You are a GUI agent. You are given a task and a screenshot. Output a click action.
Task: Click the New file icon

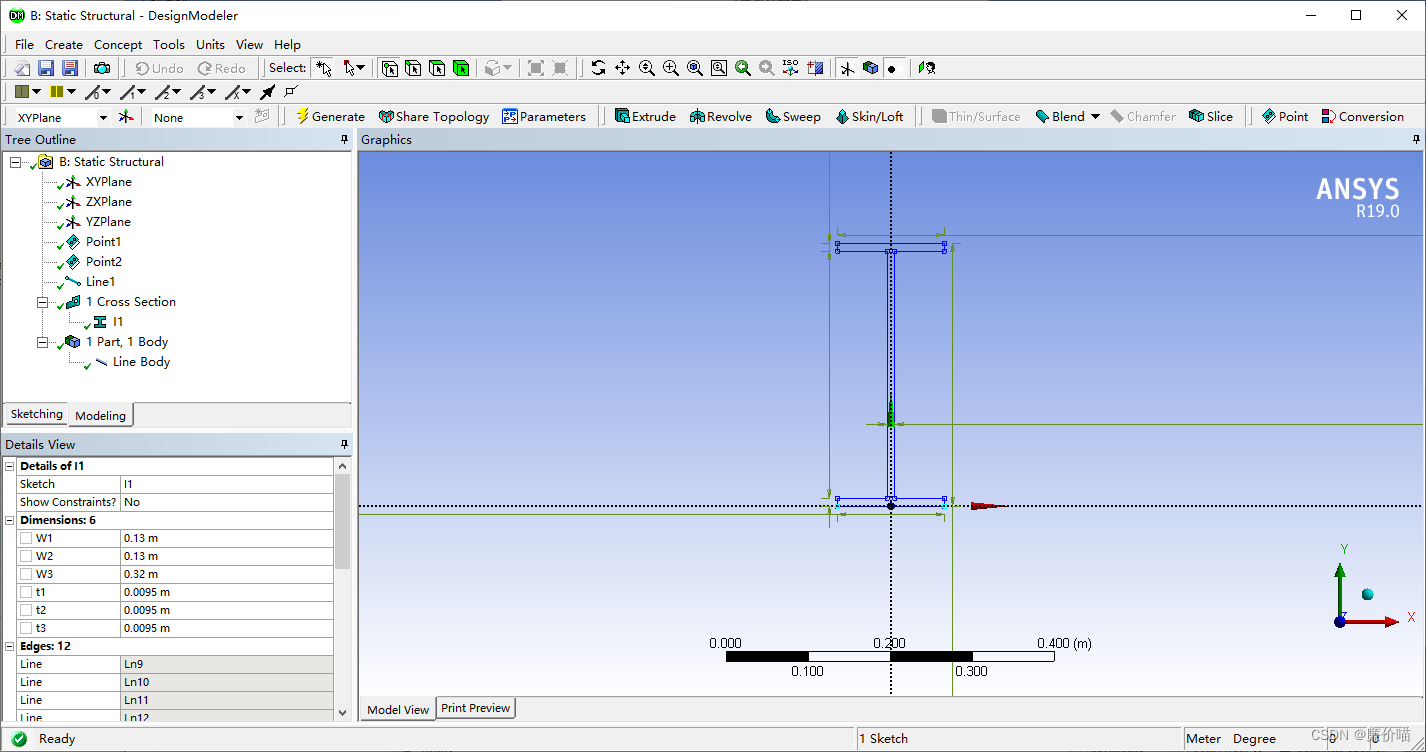click(x=22, y=68)
